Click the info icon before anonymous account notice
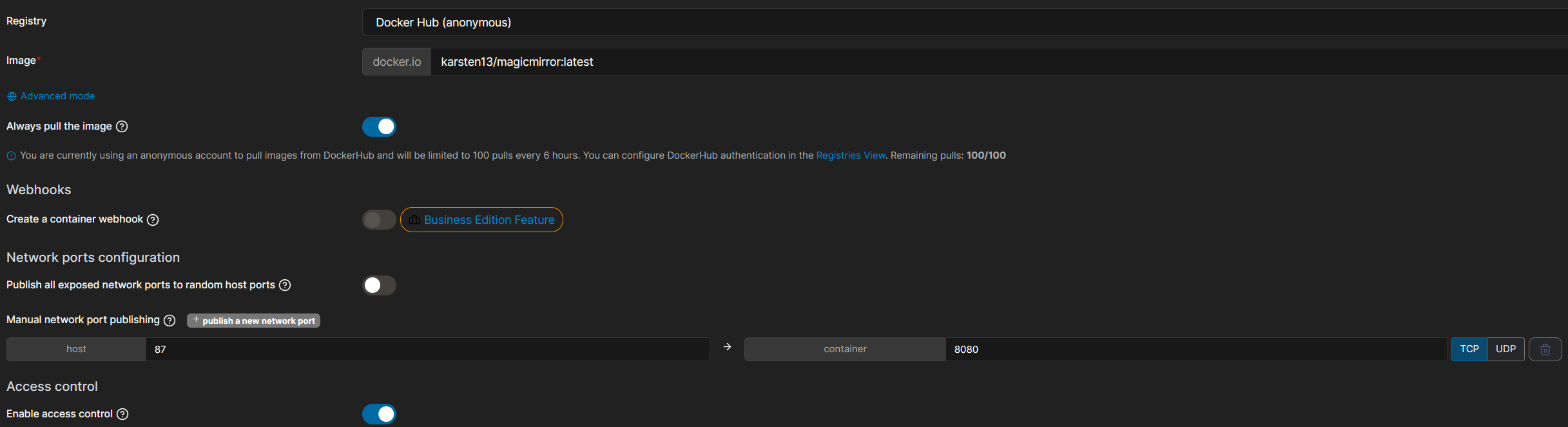The height and width of the screenshot is (427, 1568). coord(11,156)
